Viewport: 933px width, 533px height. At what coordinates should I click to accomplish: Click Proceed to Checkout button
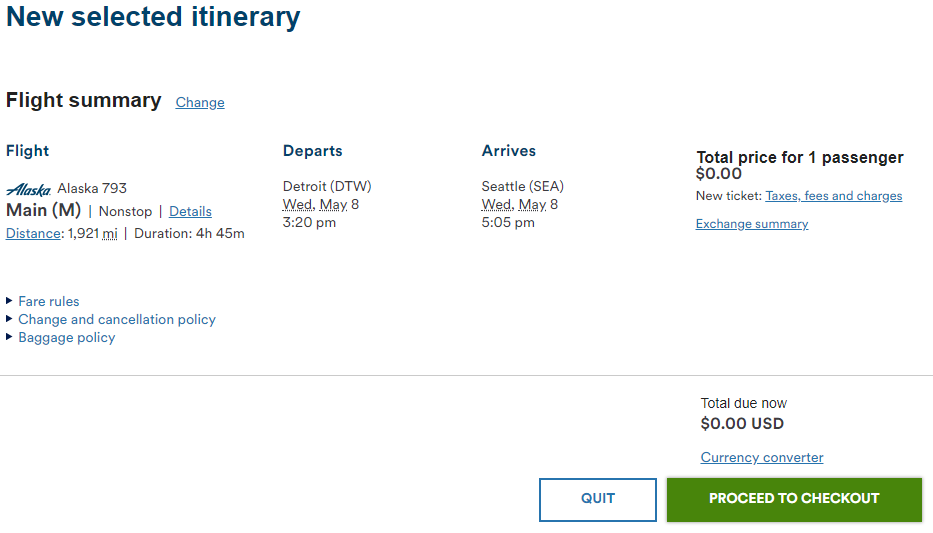pyautogui.click(x=794, y=500)
